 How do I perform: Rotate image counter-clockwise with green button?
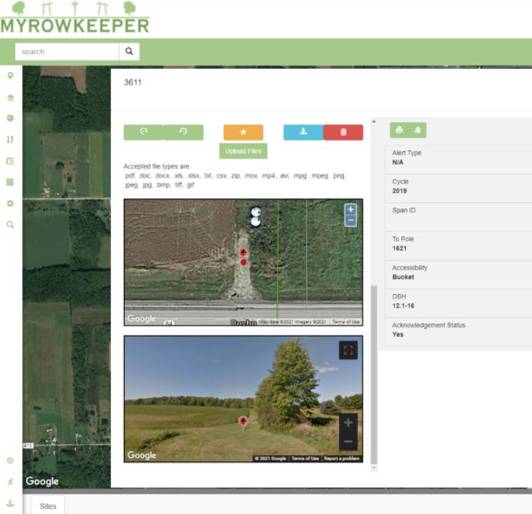click(184, 132)
